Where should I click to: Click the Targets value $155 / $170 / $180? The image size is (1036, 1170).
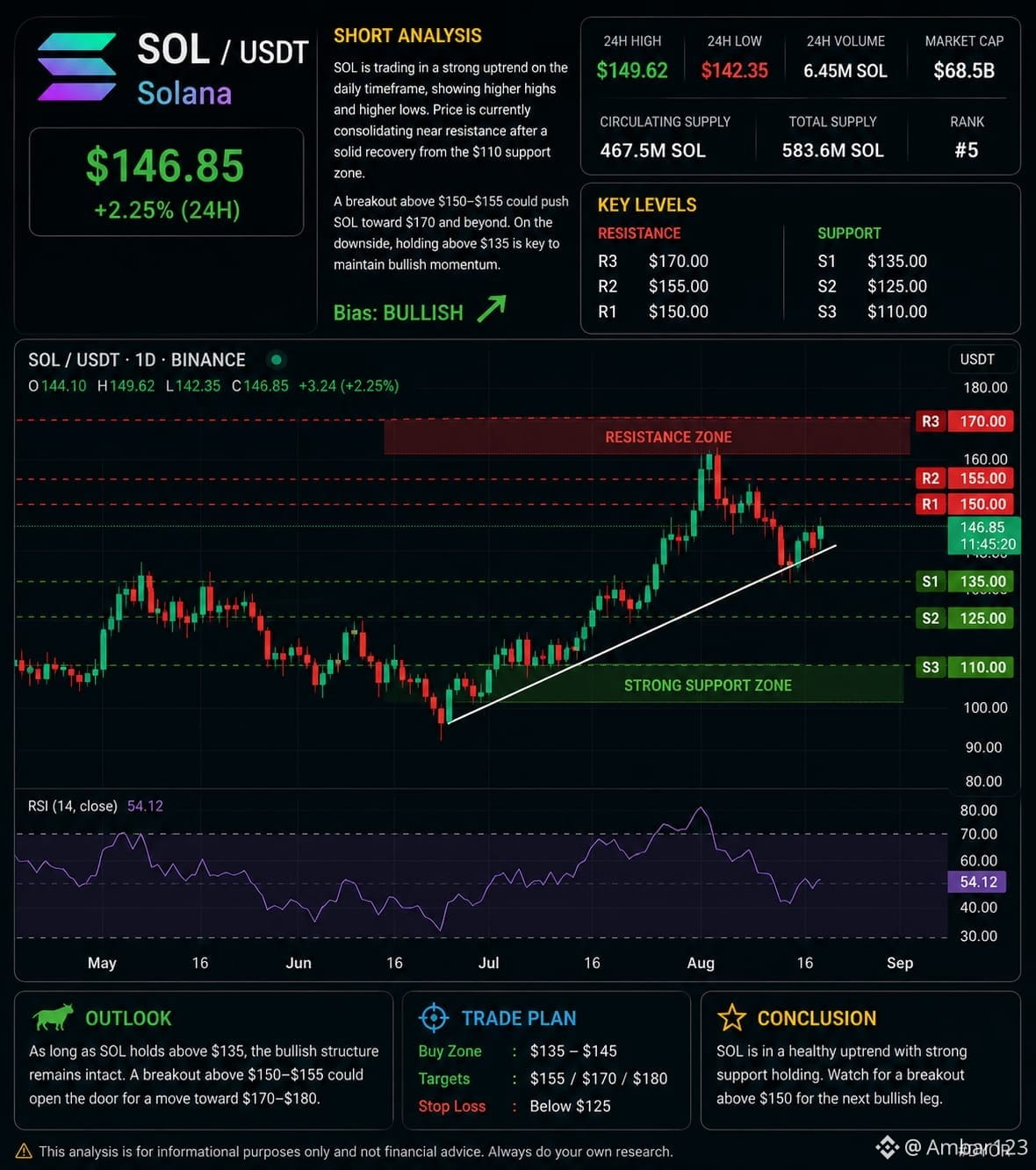(599, 1079)
